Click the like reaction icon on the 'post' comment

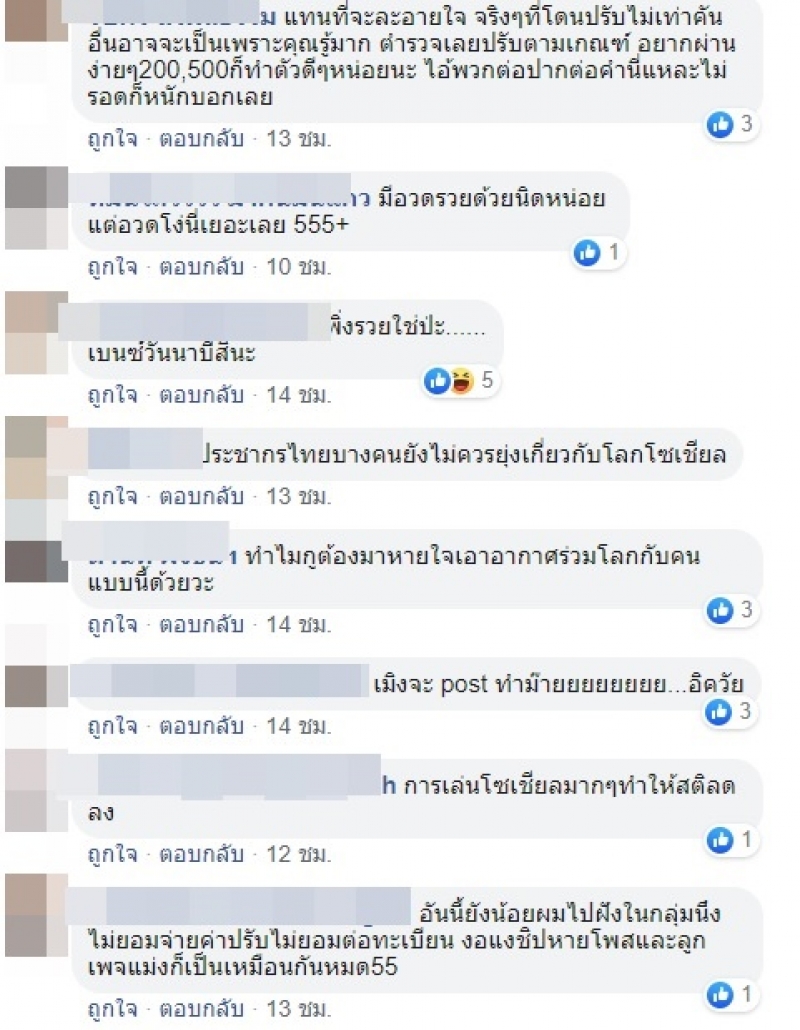click(x=718, y=711)
